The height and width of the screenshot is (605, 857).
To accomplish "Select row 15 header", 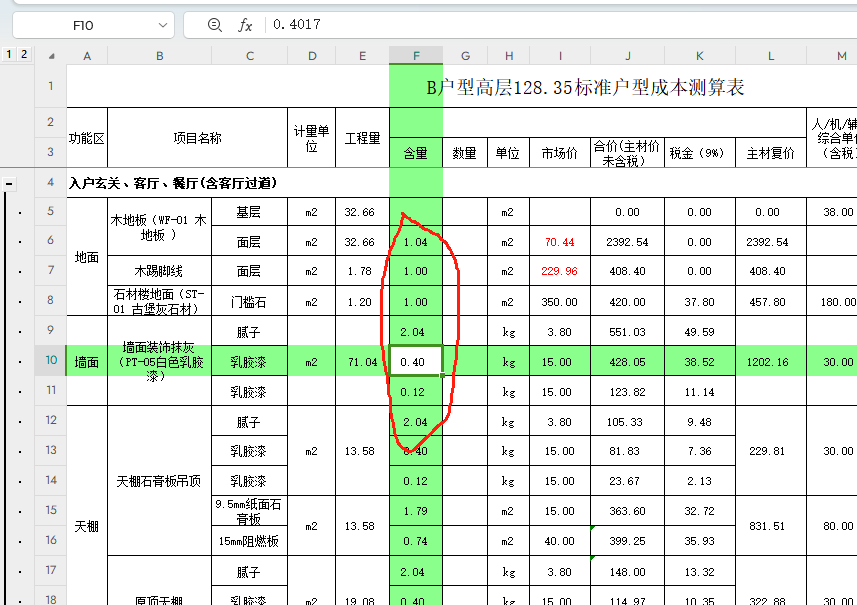I will [x=51, y=510].
